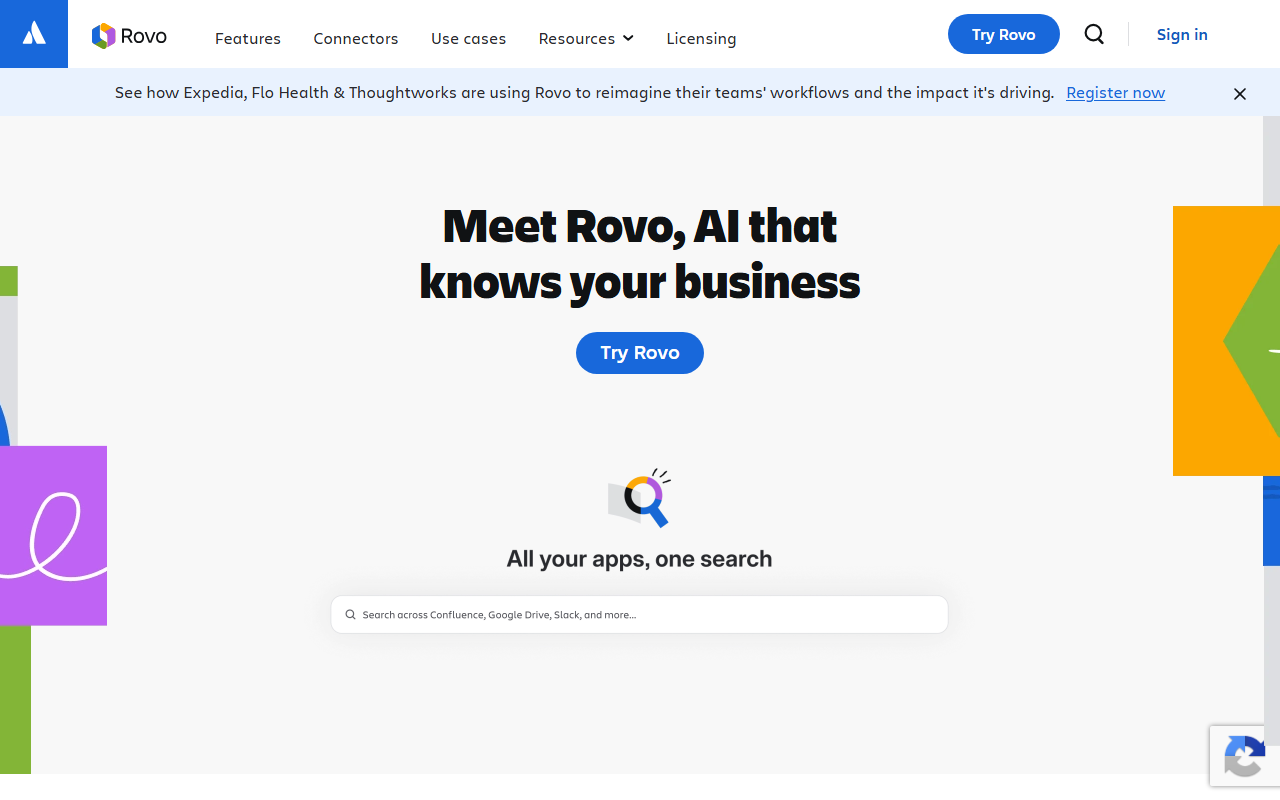Sign in to your account
Viewport: 1280px width, 800px height.
[1182, 34]
